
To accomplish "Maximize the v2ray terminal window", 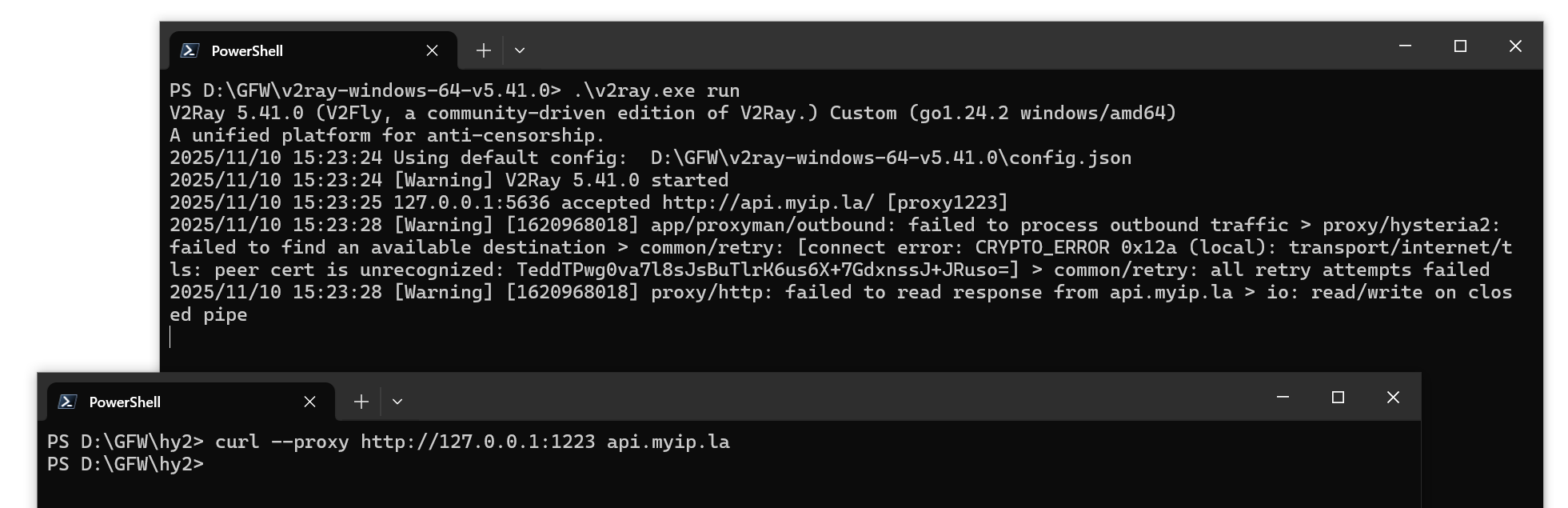I will point(1459,46).
